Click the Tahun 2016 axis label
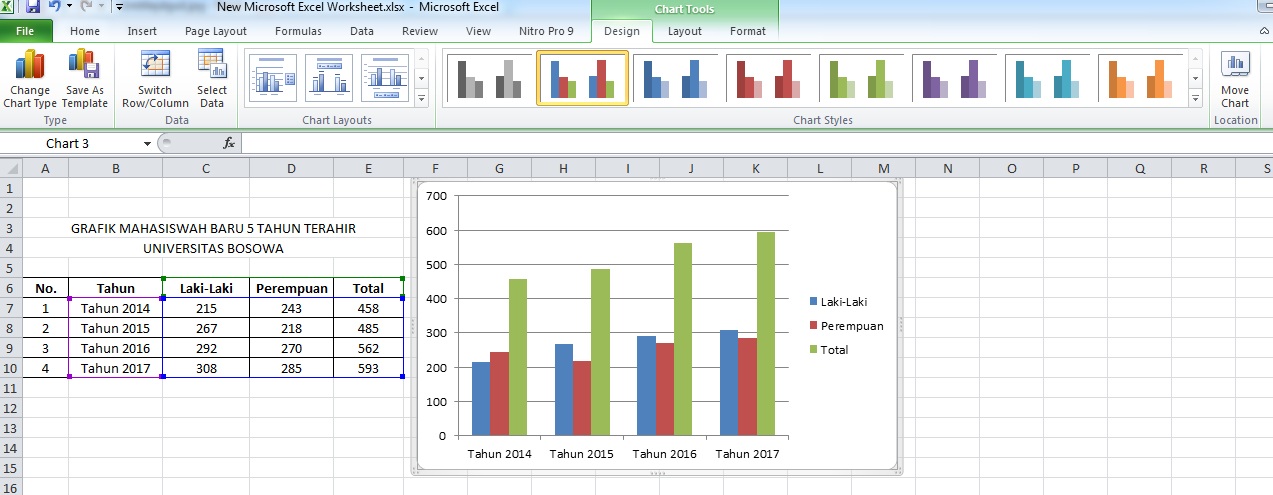 pyautogui.click(x=664, y=453)
